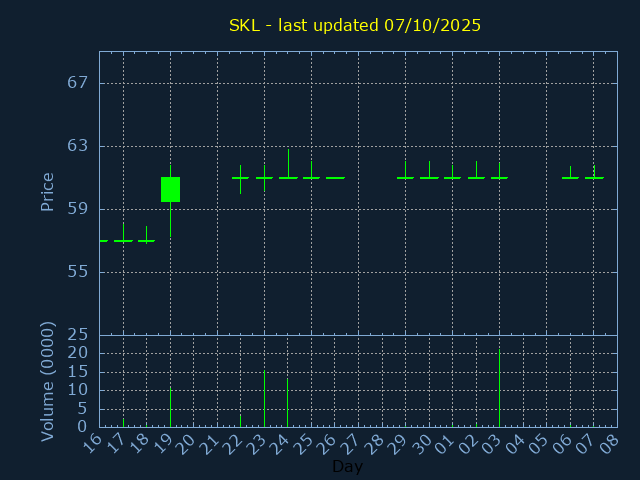Select the 63 price tick label
The height and width of the screenshot is (480, 640).
pyautogui.click(x=78, y=146)
